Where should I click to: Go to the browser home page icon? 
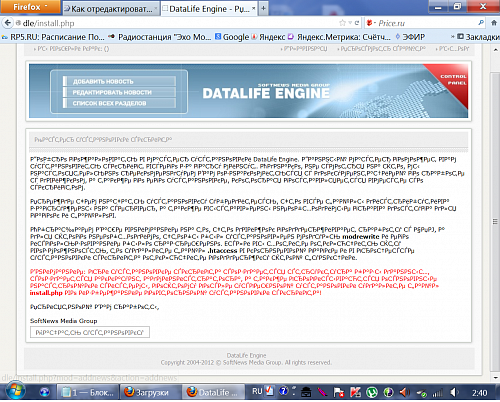[x=494, y=23]
